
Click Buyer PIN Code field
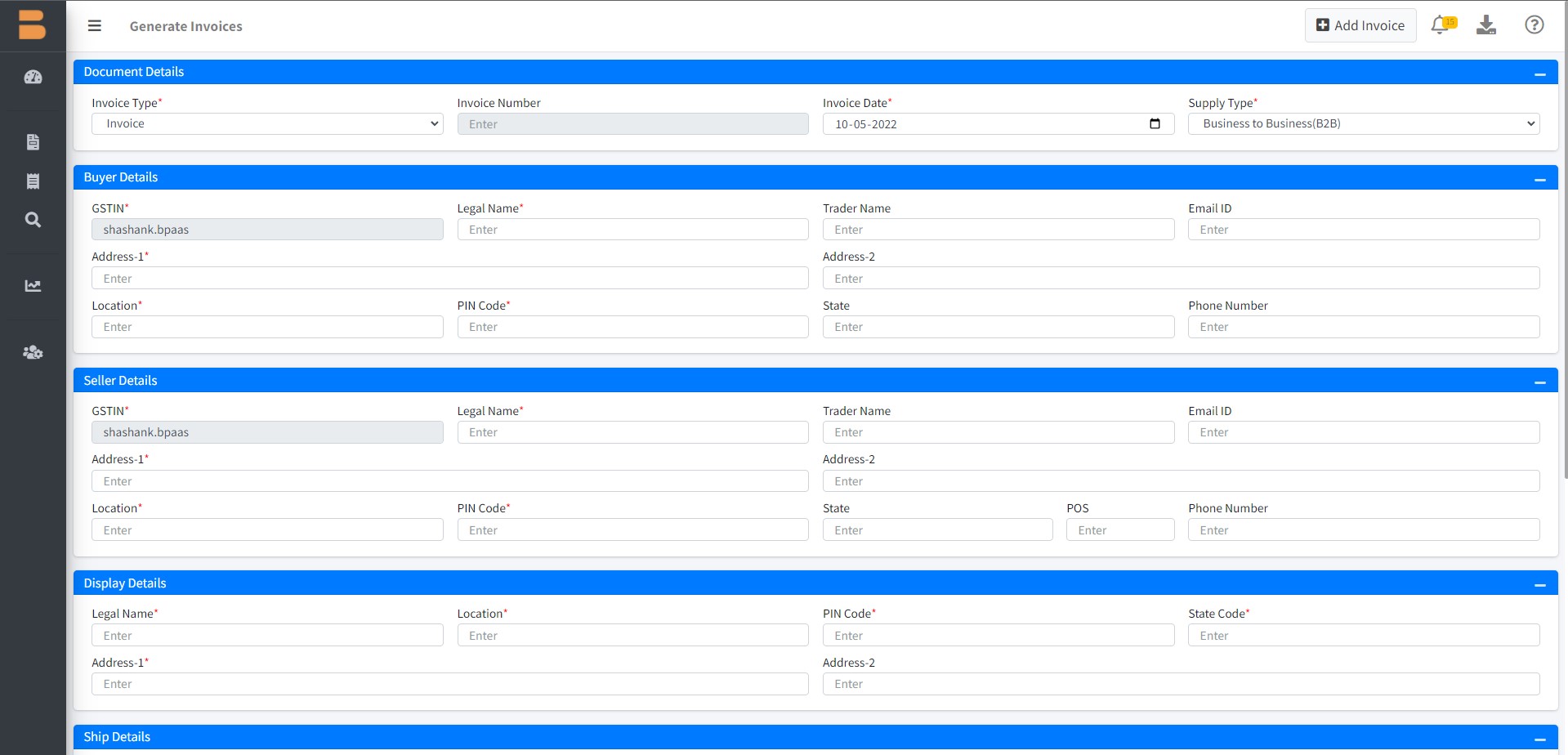632,327
